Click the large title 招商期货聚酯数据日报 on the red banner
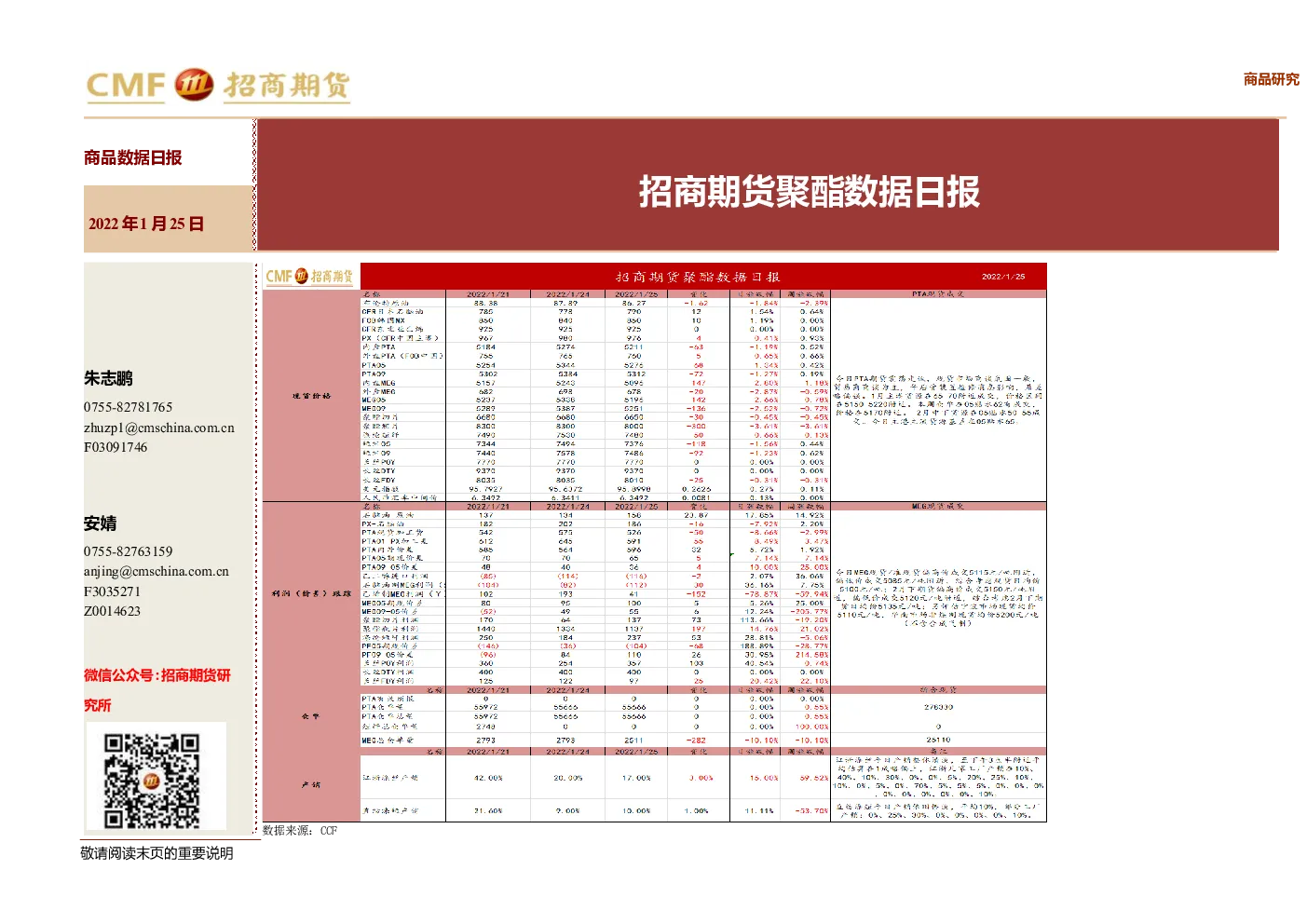 coord(809,192)
